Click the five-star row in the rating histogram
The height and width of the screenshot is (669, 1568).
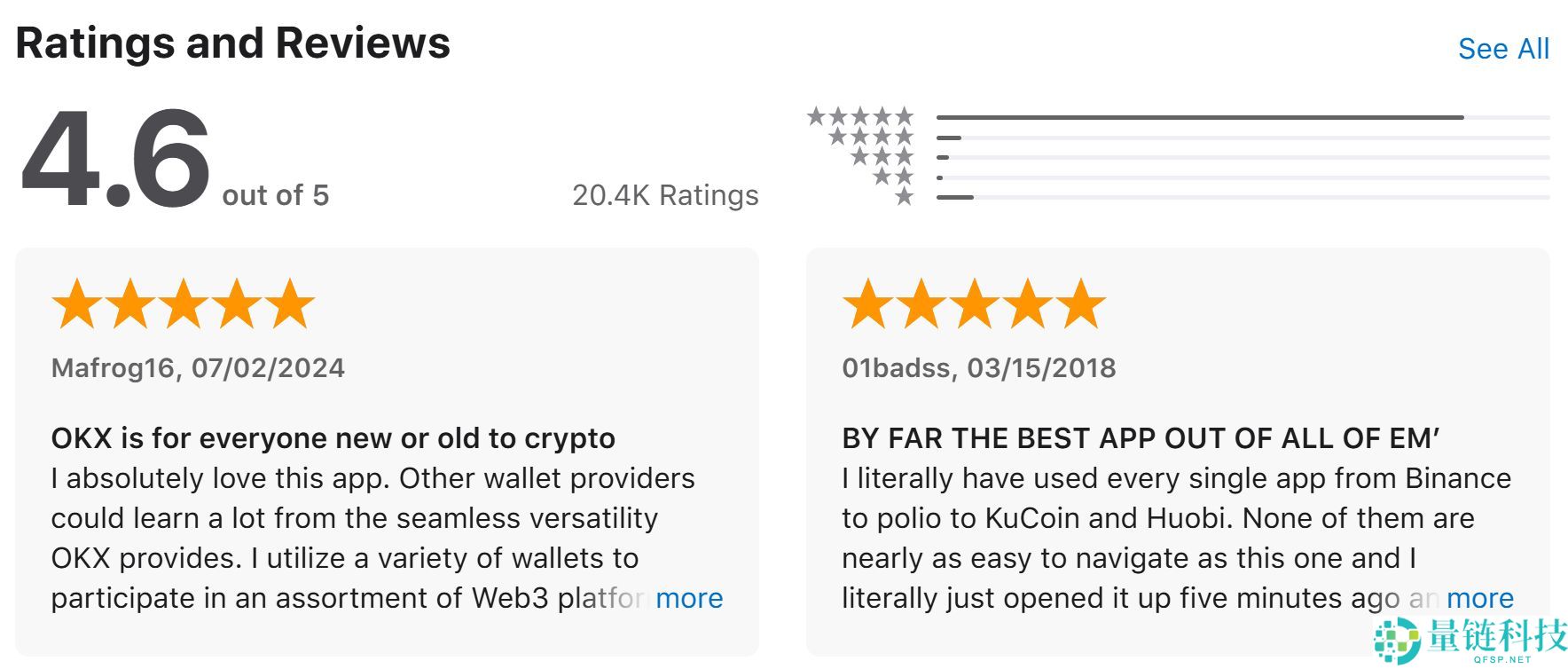tap(860, 116)
